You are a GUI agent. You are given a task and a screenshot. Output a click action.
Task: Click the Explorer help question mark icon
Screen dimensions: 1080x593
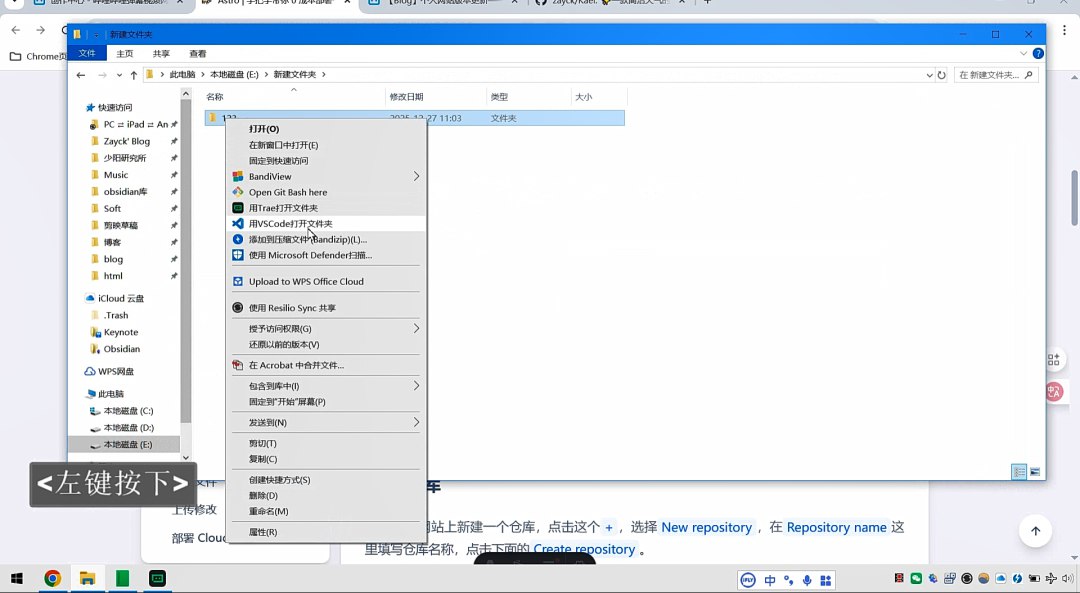tap(1038, 53)
